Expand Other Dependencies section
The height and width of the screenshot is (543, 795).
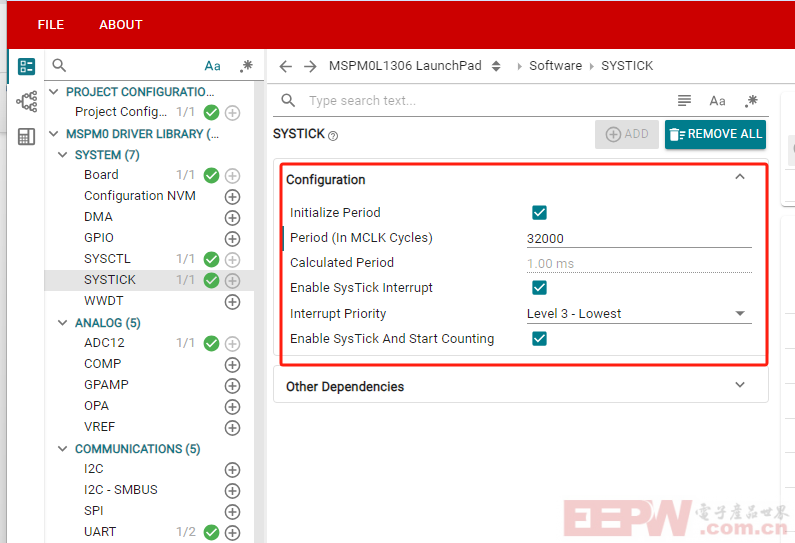[x=740, y=385]
